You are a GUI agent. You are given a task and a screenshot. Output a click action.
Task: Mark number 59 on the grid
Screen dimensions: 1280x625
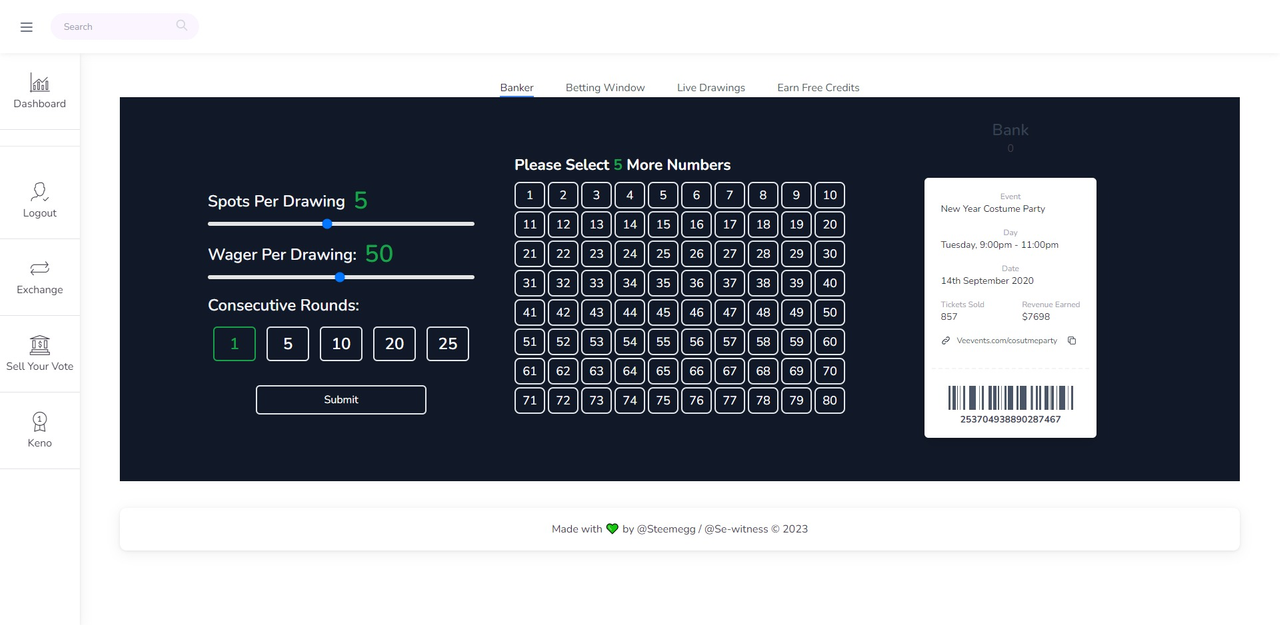coord(797,342)
